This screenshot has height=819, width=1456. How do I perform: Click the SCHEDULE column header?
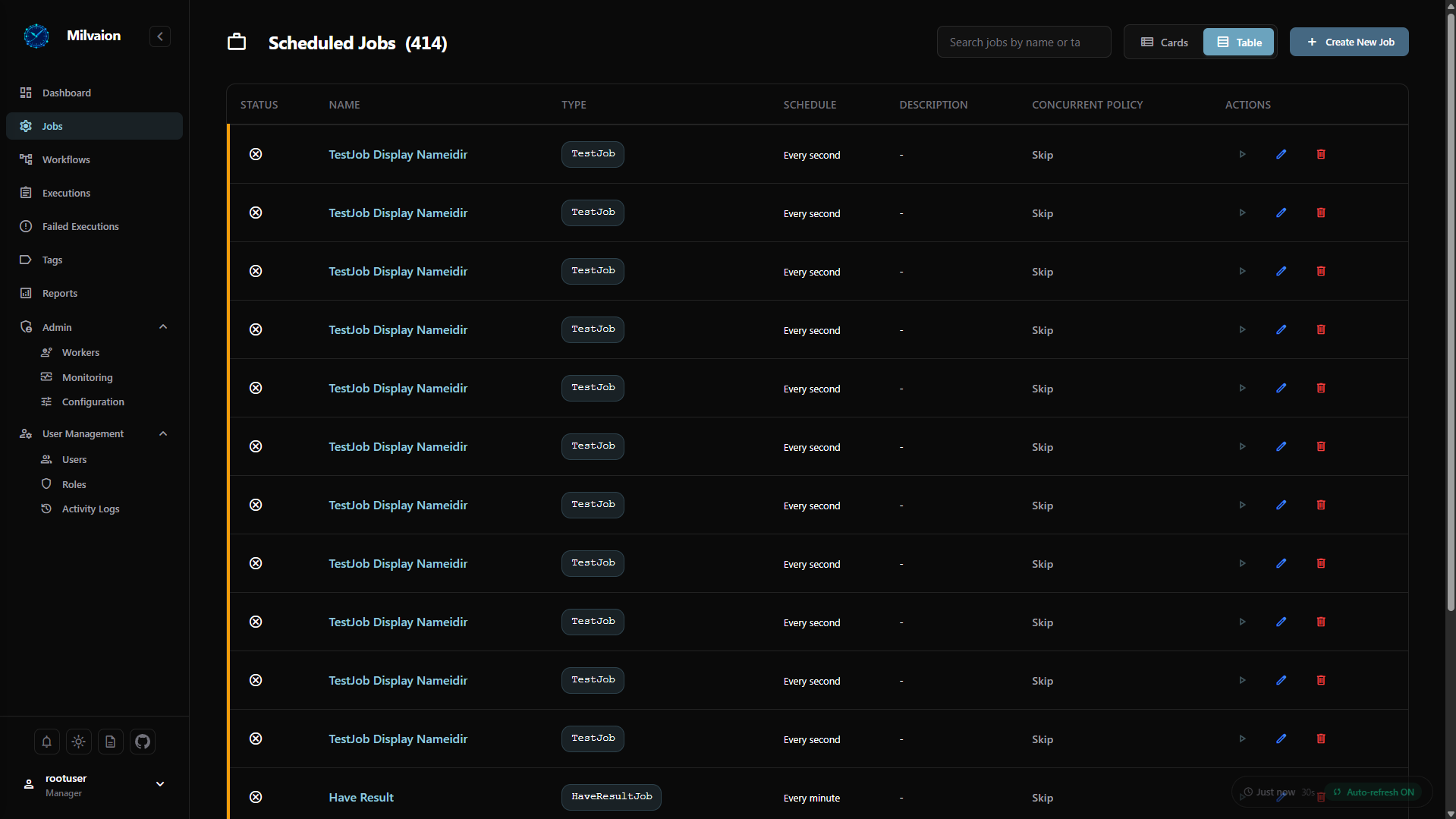810,105
